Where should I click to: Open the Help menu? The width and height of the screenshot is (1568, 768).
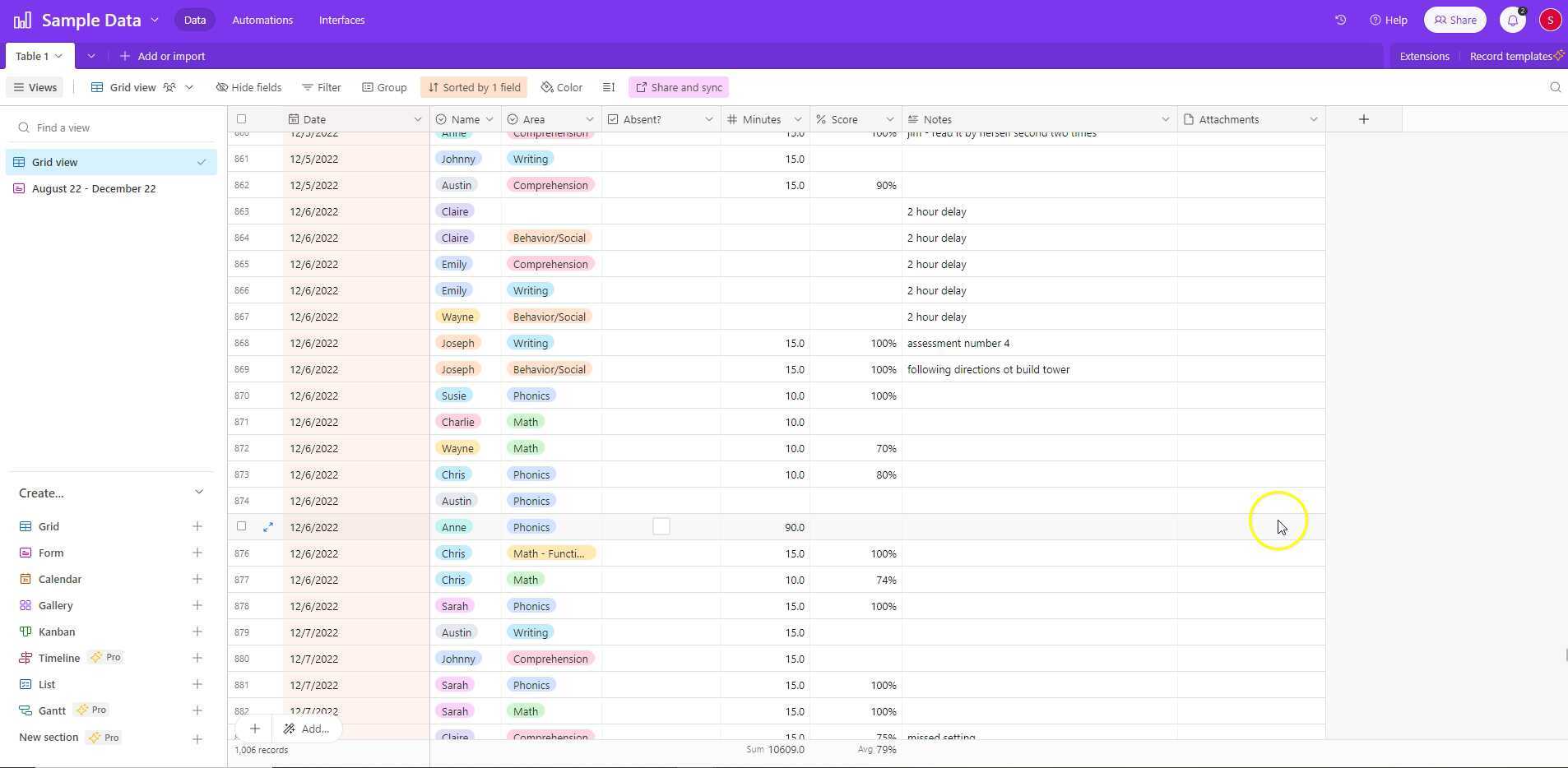(1387, 19)
